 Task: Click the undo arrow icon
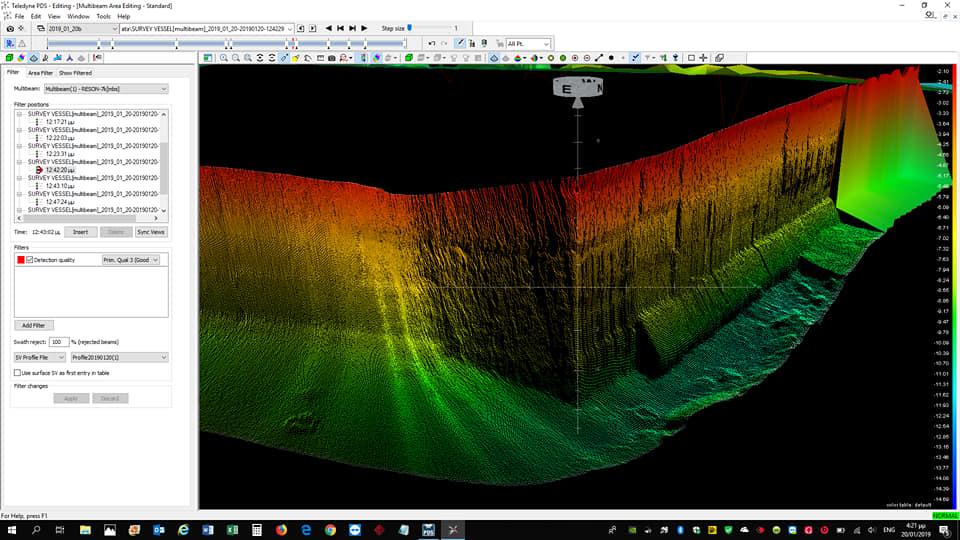coord(432,43)
